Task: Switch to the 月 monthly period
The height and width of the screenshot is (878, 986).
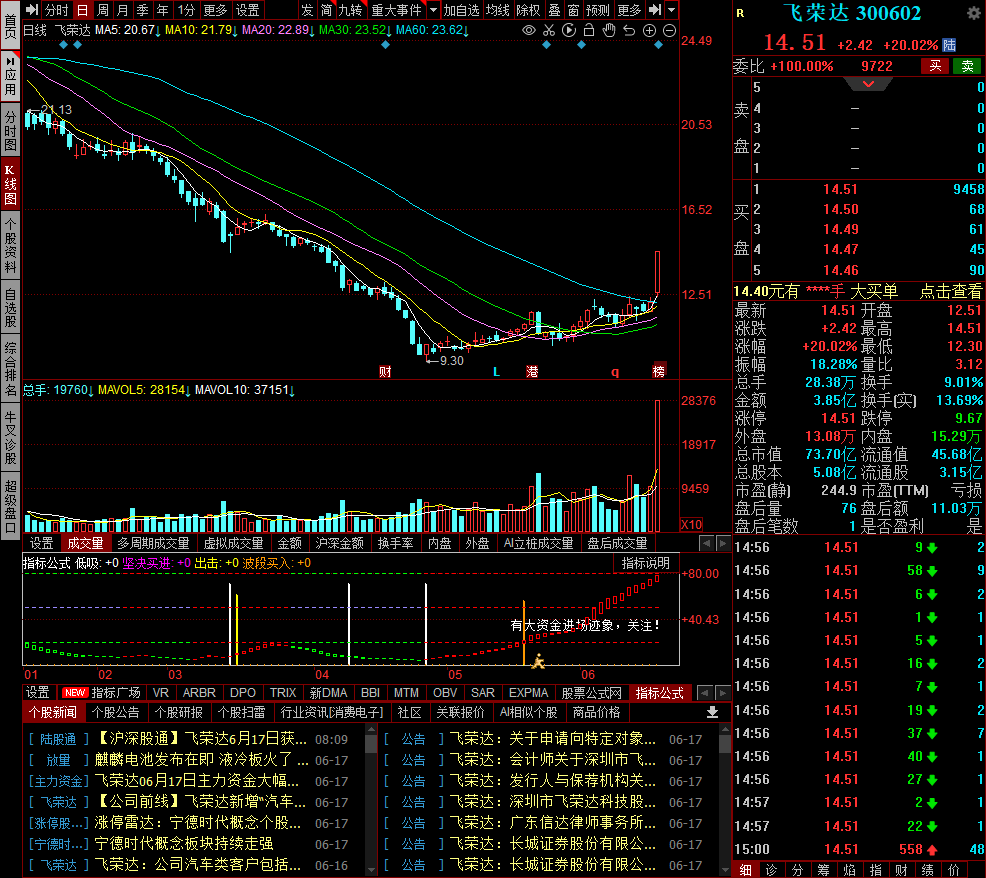Action: (122, 10)
